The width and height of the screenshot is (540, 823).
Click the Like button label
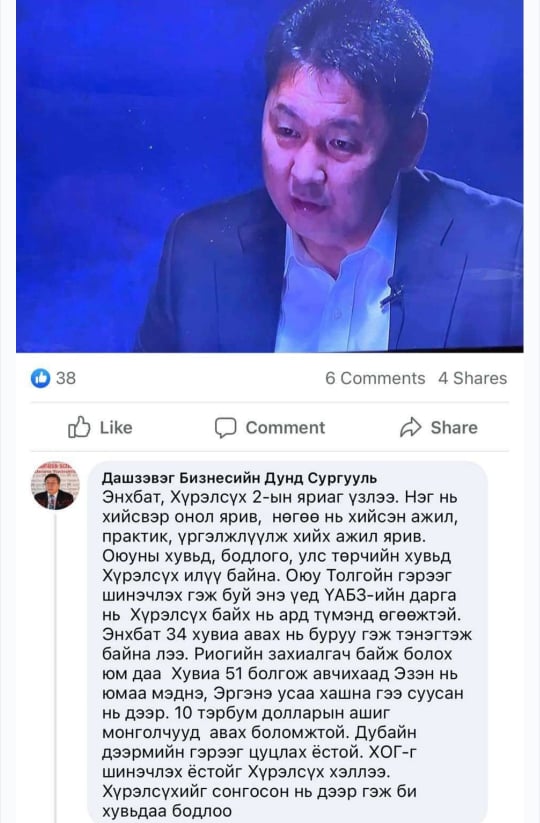116,428
